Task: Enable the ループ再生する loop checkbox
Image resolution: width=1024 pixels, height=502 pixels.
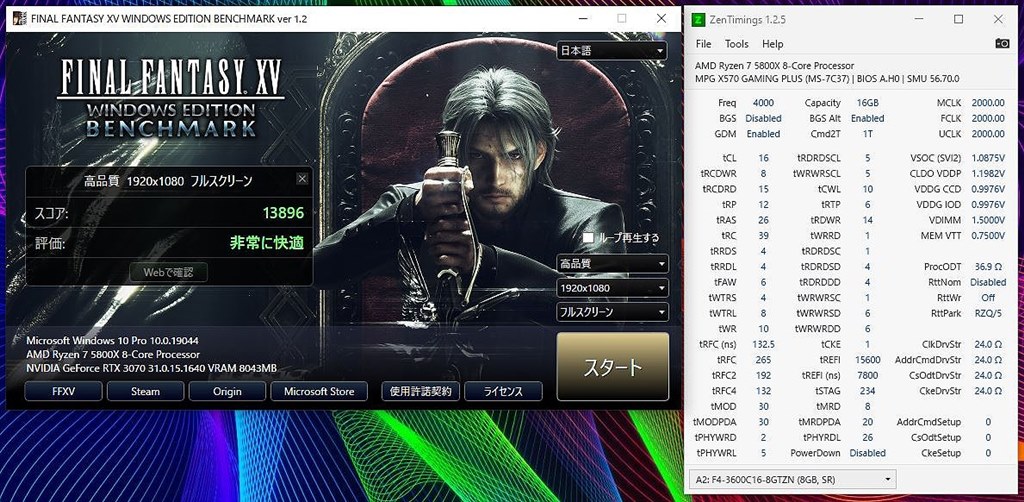Action: pos(588,238)
